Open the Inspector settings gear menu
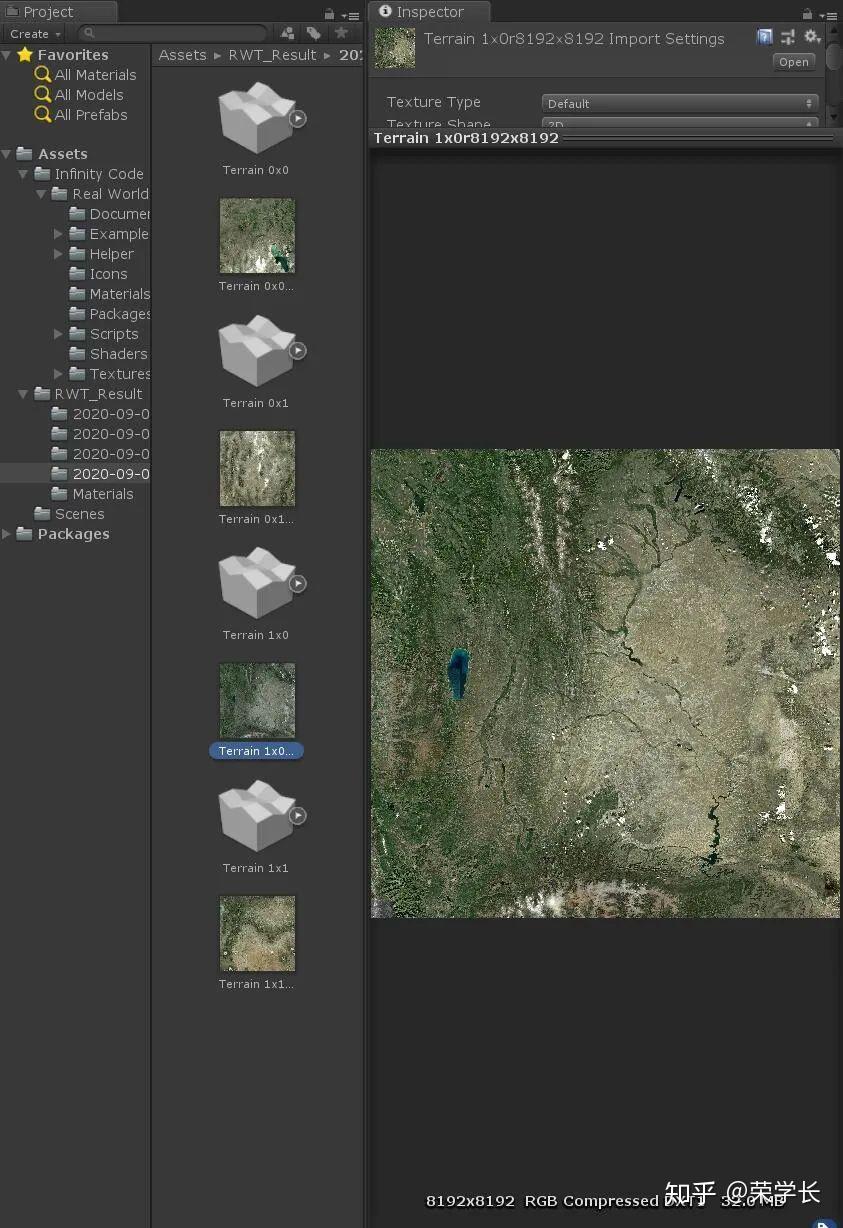843x1228 pixels. (x=812, y=36)
